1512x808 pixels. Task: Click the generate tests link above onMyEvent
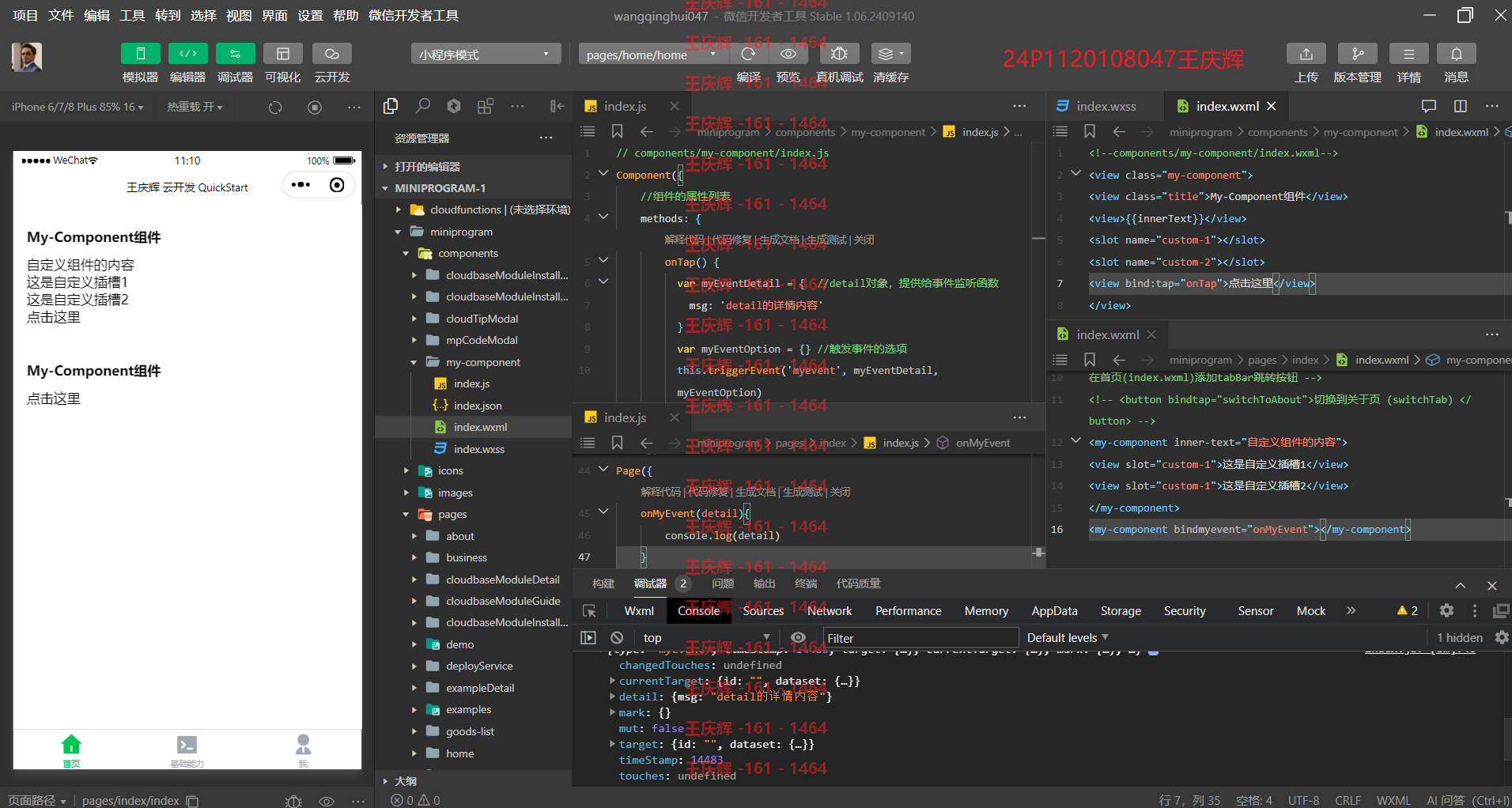[802, 492]
